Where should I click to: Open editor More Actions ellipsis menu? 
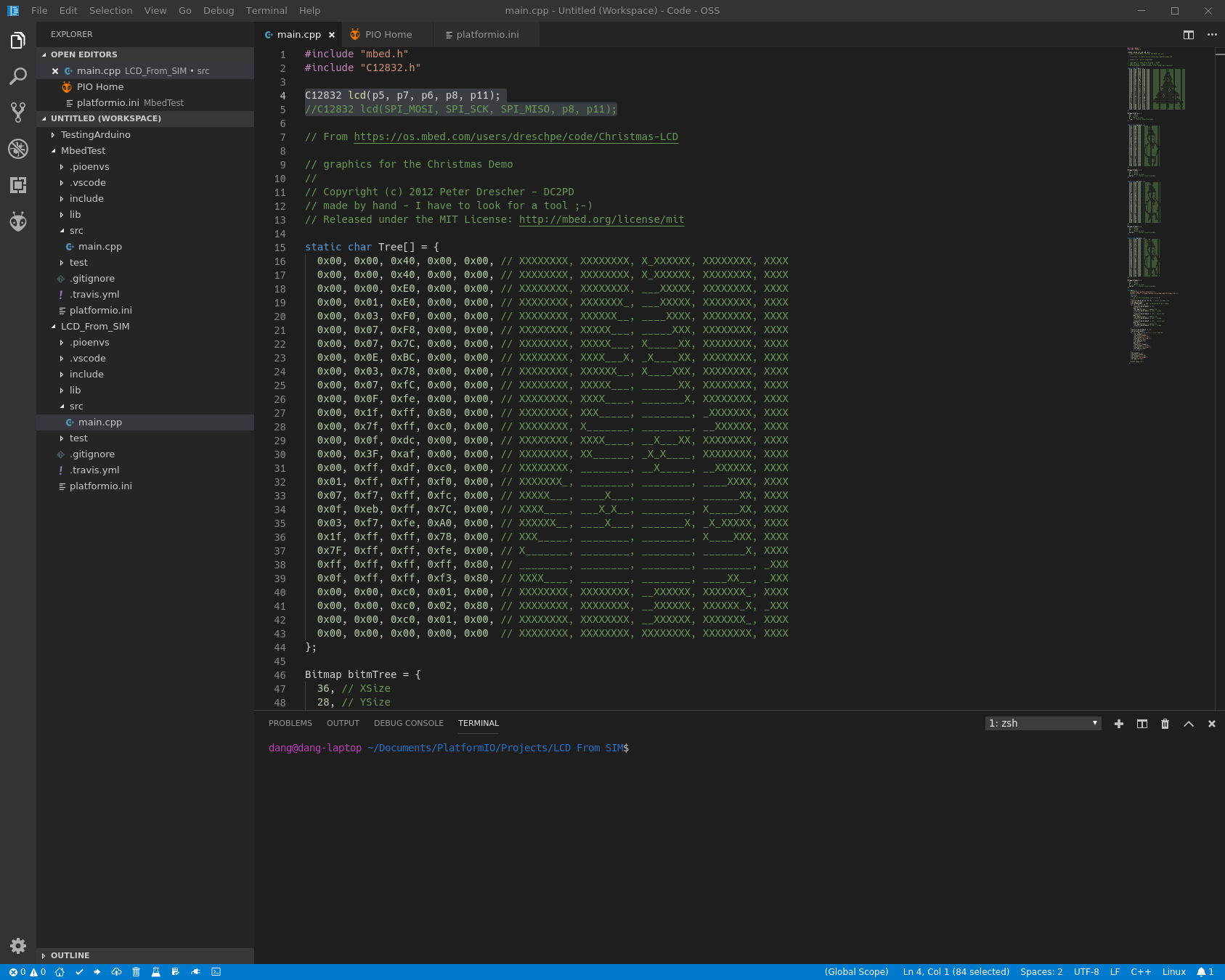(1212, 35)
